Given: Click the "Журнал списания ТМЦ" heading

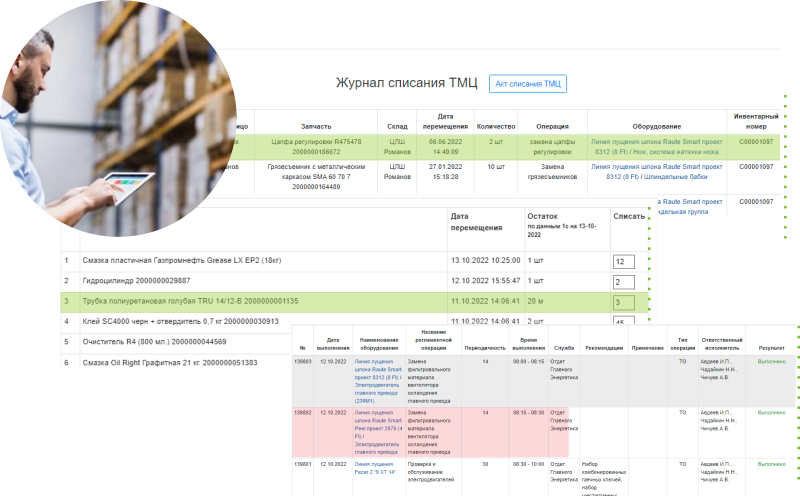Looking at the screenshot, I should point(407,83).
